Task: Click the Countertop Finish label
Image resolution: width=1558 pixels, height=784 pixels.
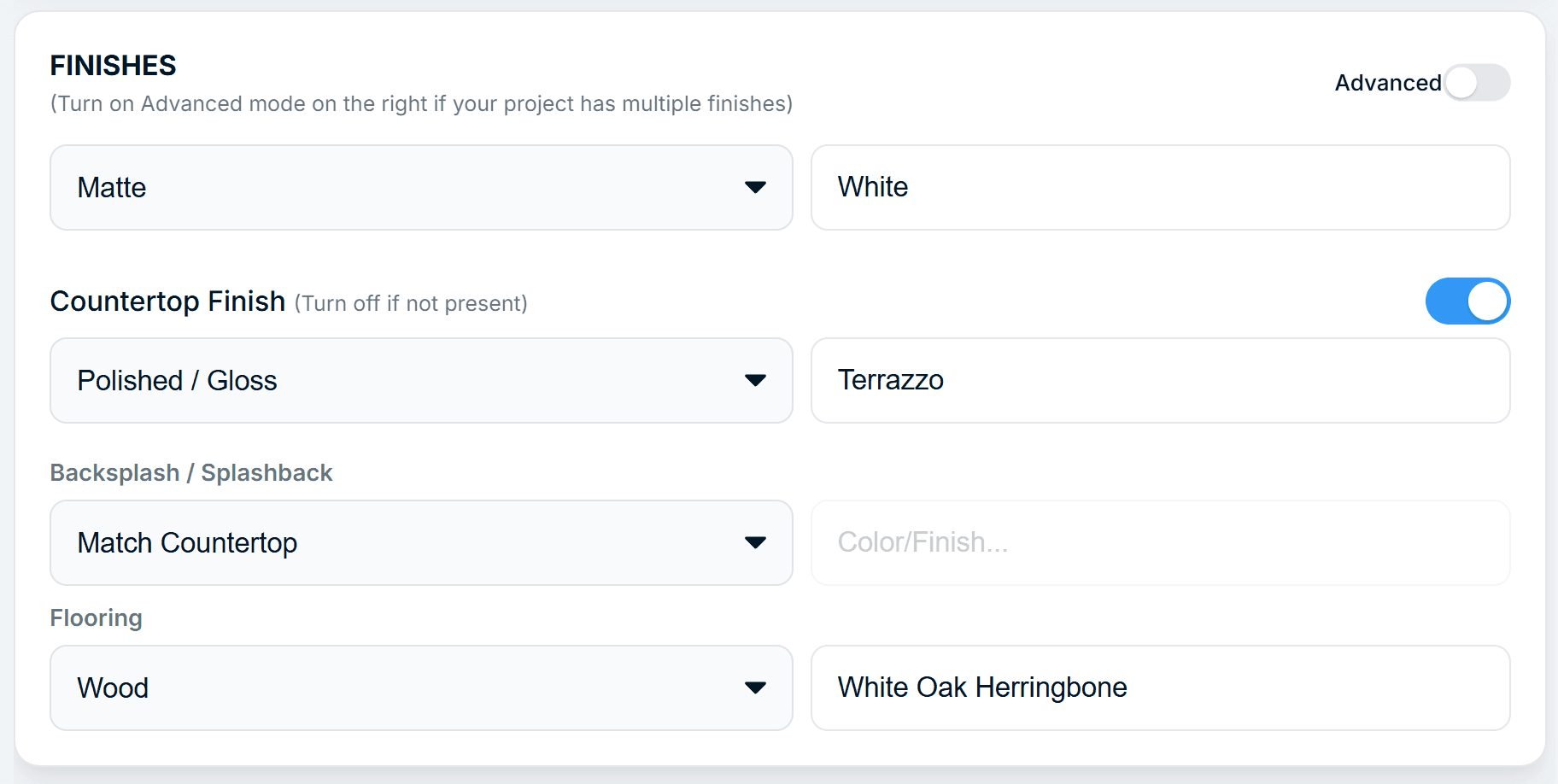Action: 167,301
